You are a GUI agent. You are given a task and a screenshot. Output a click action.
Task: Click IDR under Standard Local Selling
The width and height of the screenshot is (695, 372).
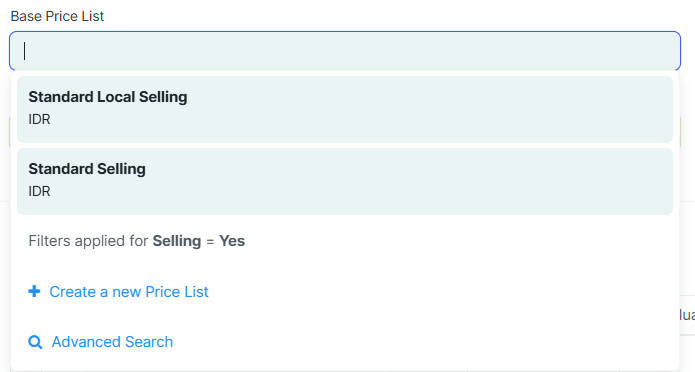tap(39, 119)
